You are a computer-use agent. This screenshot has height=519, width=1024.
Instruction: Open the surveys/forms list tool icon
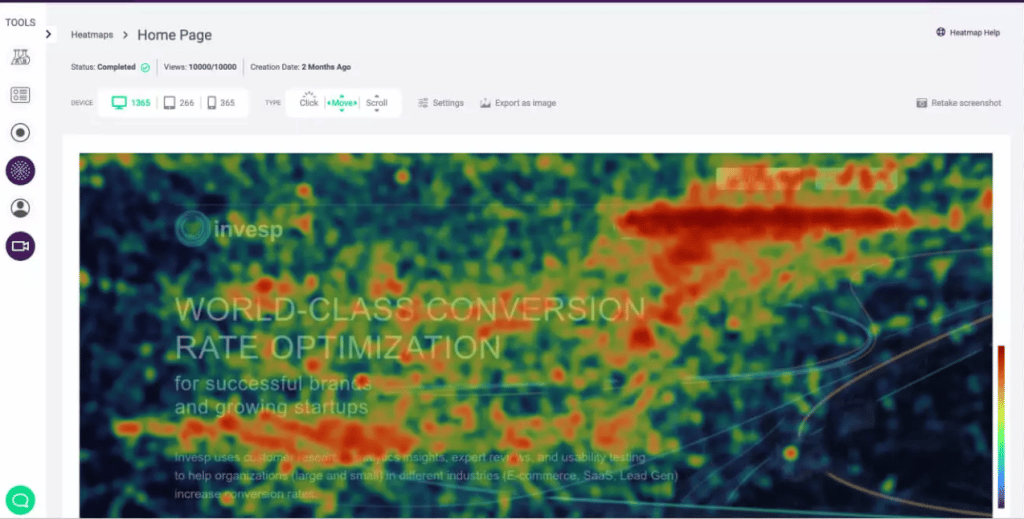[x=20, y=95]
